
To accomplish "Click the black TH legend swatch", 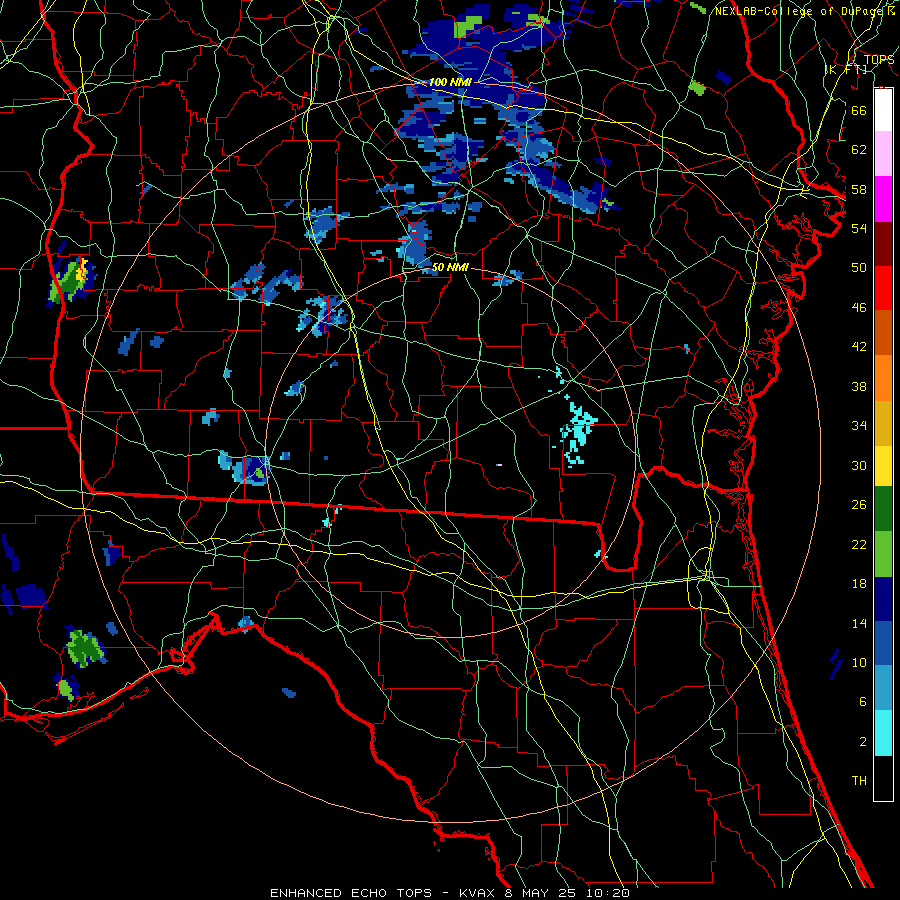I will [883, 778].
